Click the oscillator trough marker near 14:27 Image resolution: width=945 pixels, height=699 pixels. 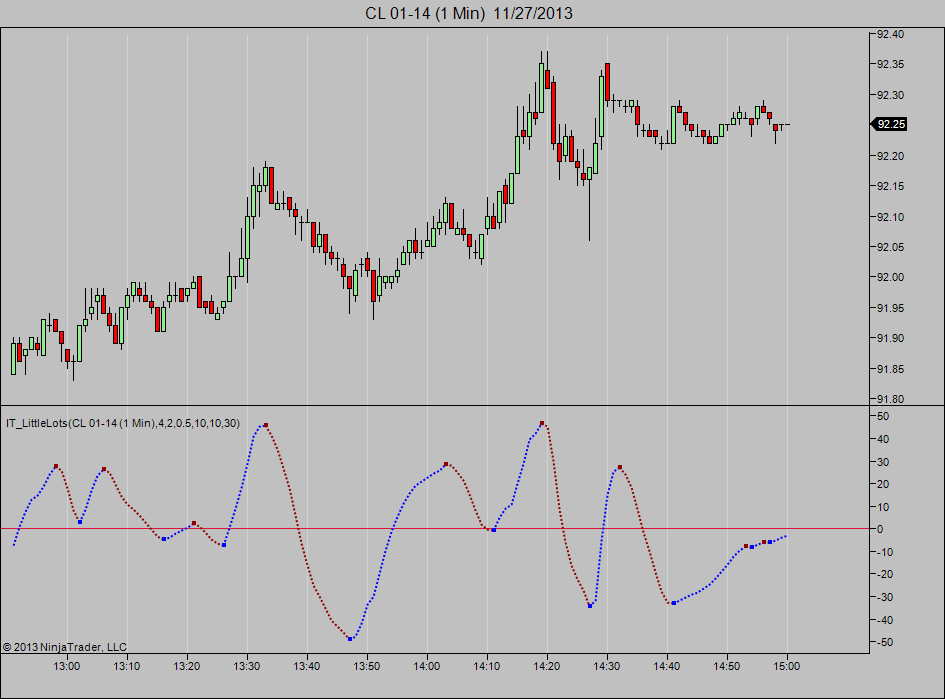click(590, 606)
